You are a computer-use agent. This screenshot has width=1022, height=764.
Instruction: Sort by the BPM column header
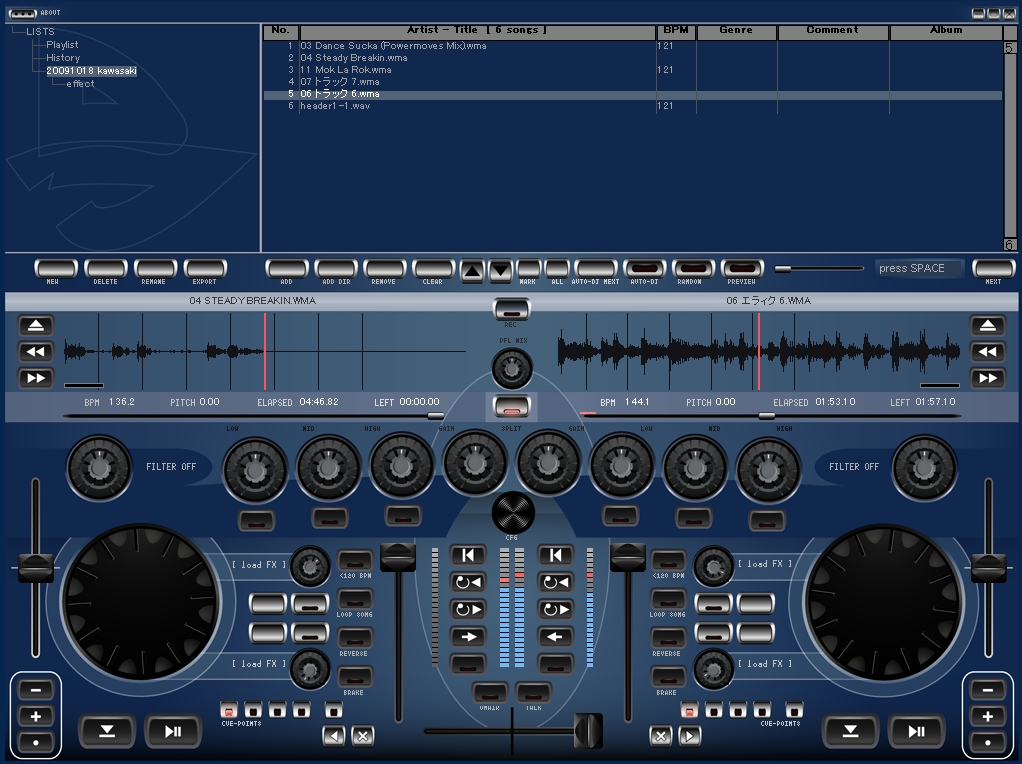[x=676, y=31]
